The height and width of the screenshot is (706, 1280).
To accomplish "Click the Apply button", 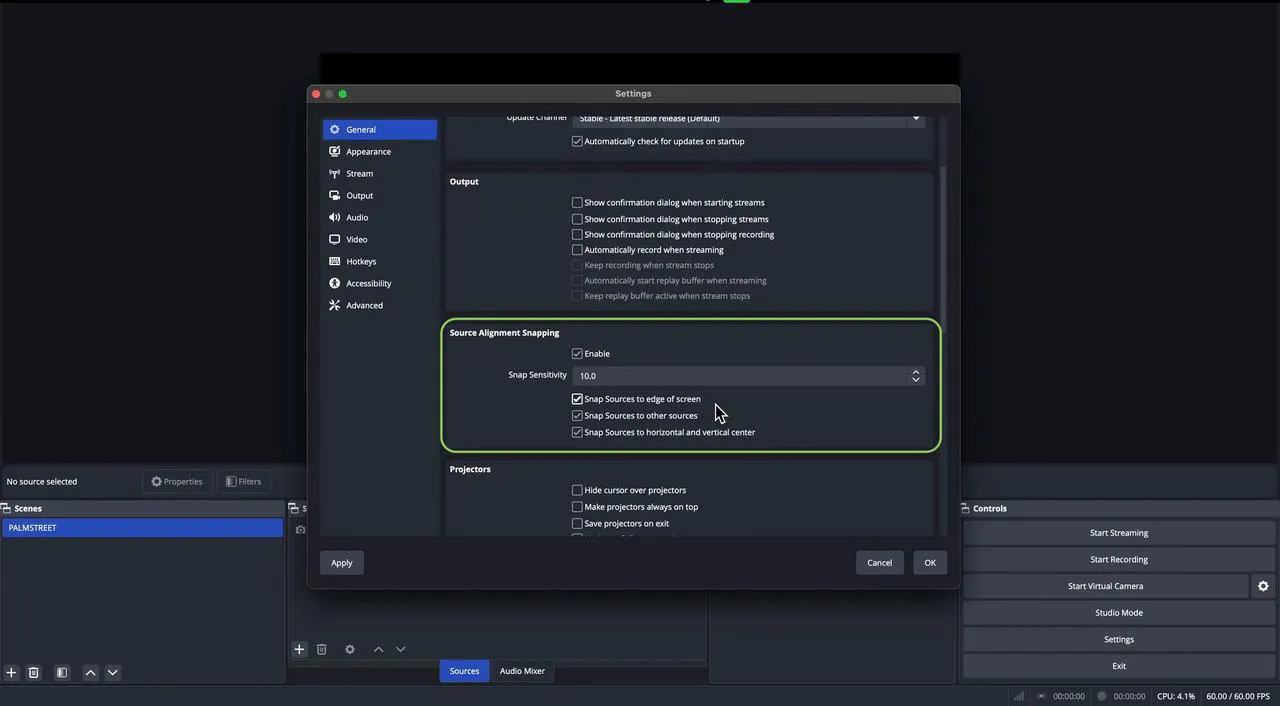I will tap(342, 563).
